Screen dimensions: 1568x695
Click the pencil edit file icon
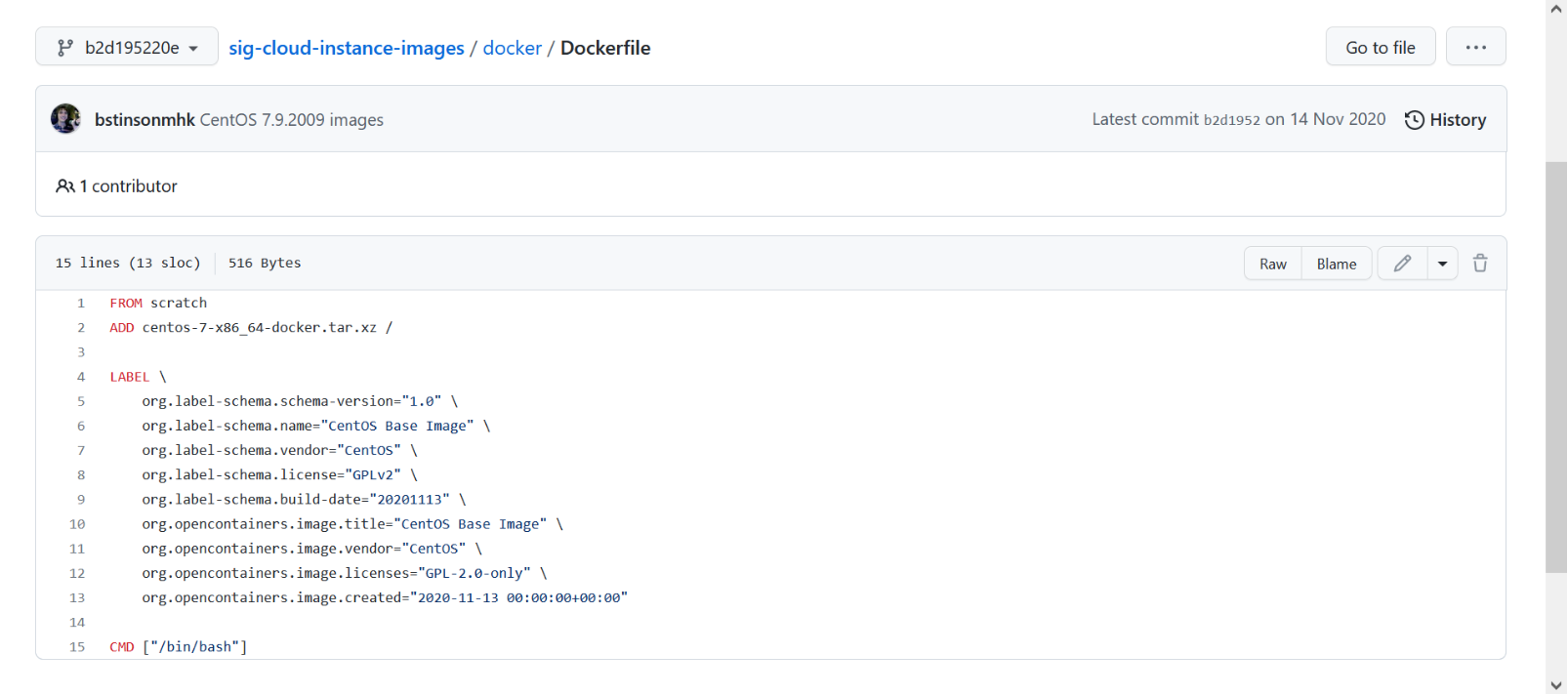tap(1402, 264)
